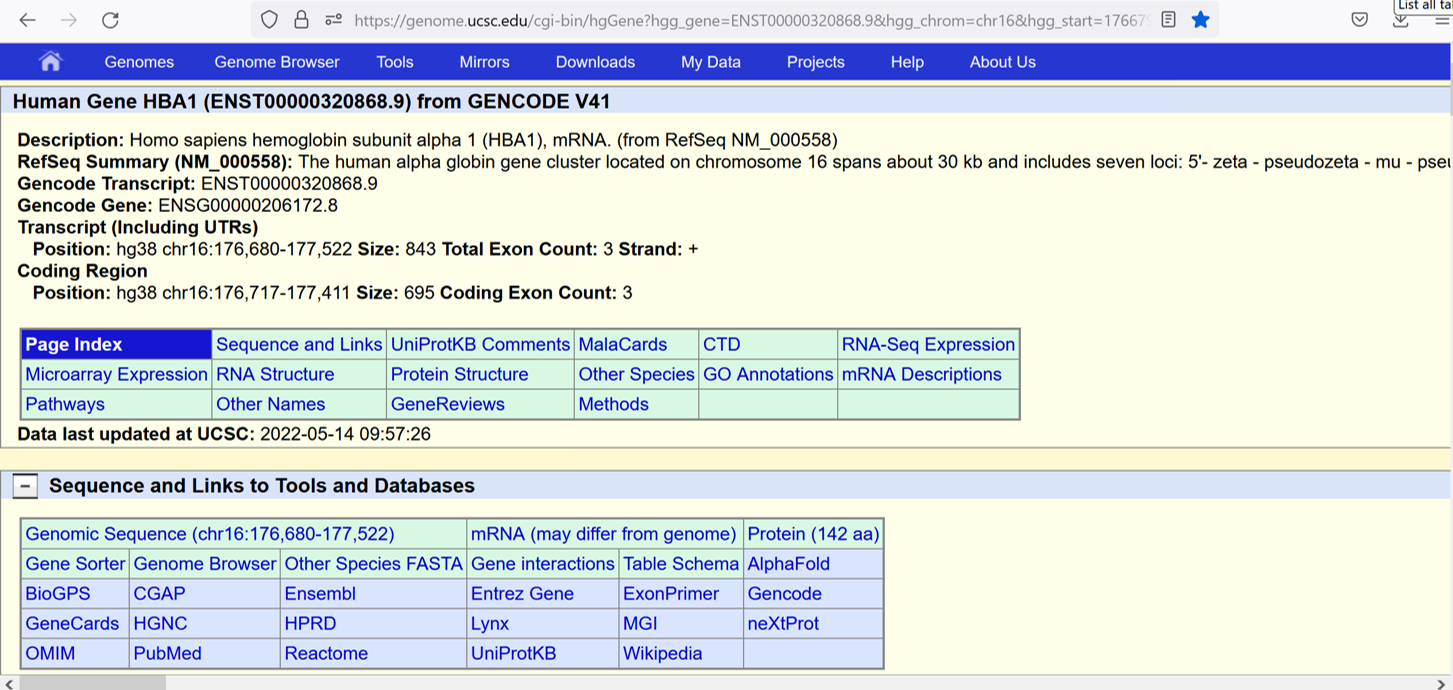Open the Downloads menu in the navigation bar
Image resolution: width=1453 pixels, height=690 pixels.
coord(595,62)
